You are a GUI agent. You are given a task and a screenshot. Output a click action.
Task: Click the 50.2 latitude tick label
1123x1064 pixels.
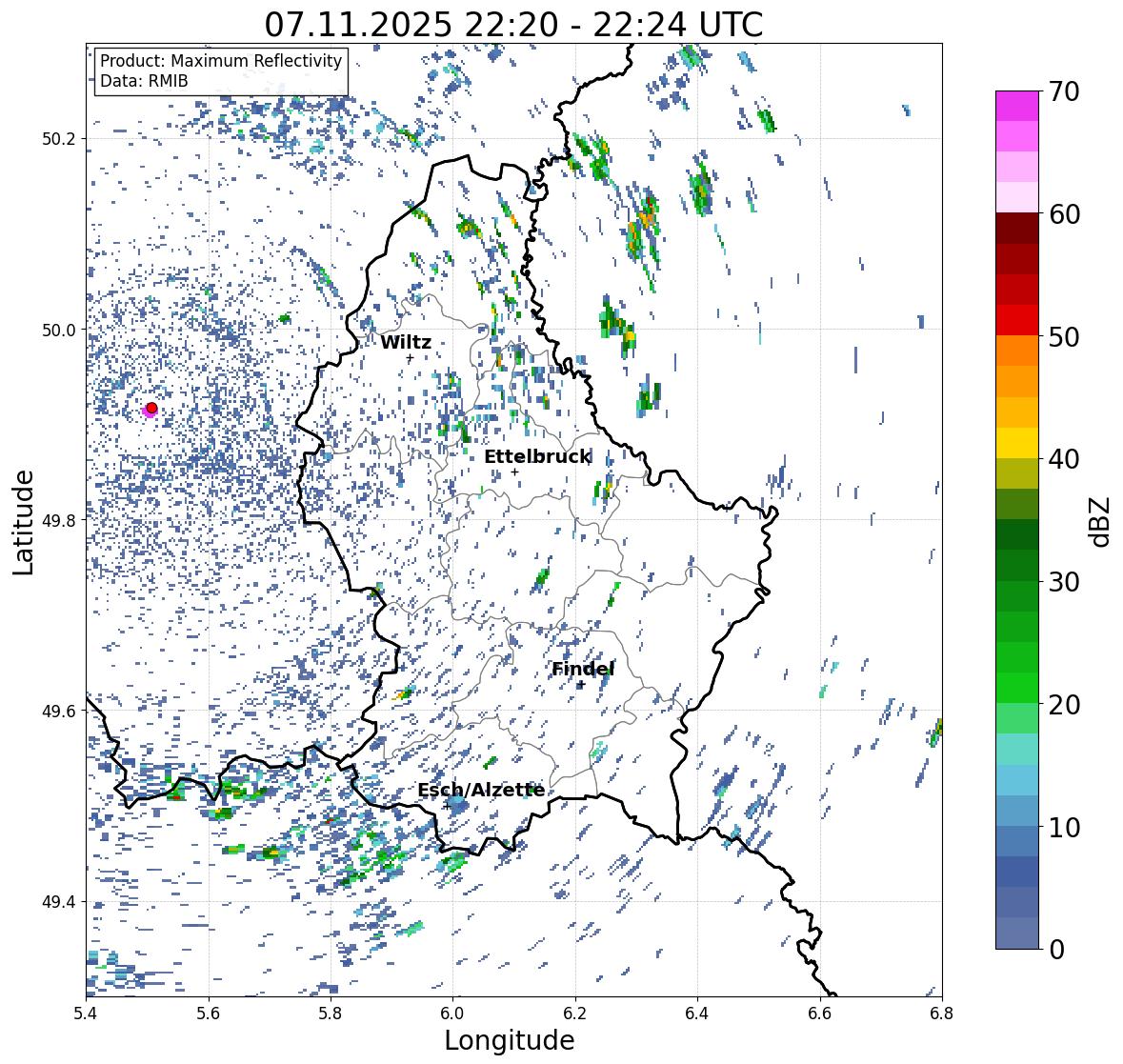point(59,139)
